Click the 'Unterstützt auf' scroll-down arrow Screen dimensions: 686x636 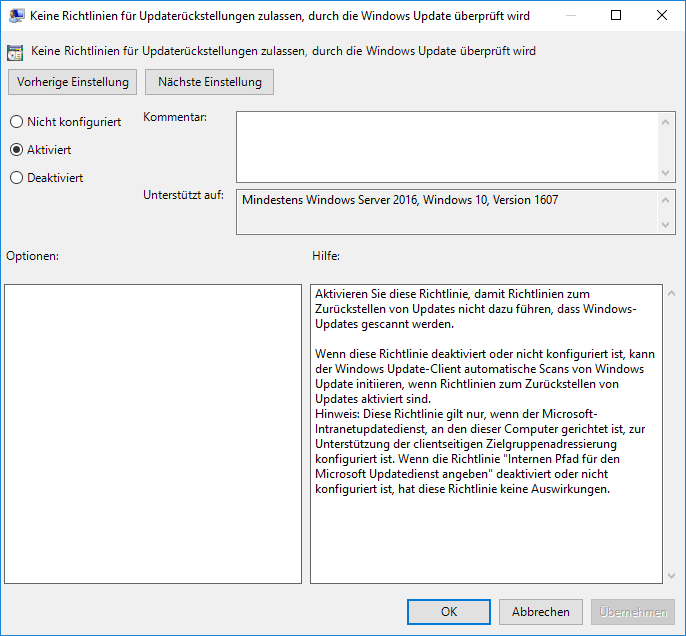[x=668, y=226]
